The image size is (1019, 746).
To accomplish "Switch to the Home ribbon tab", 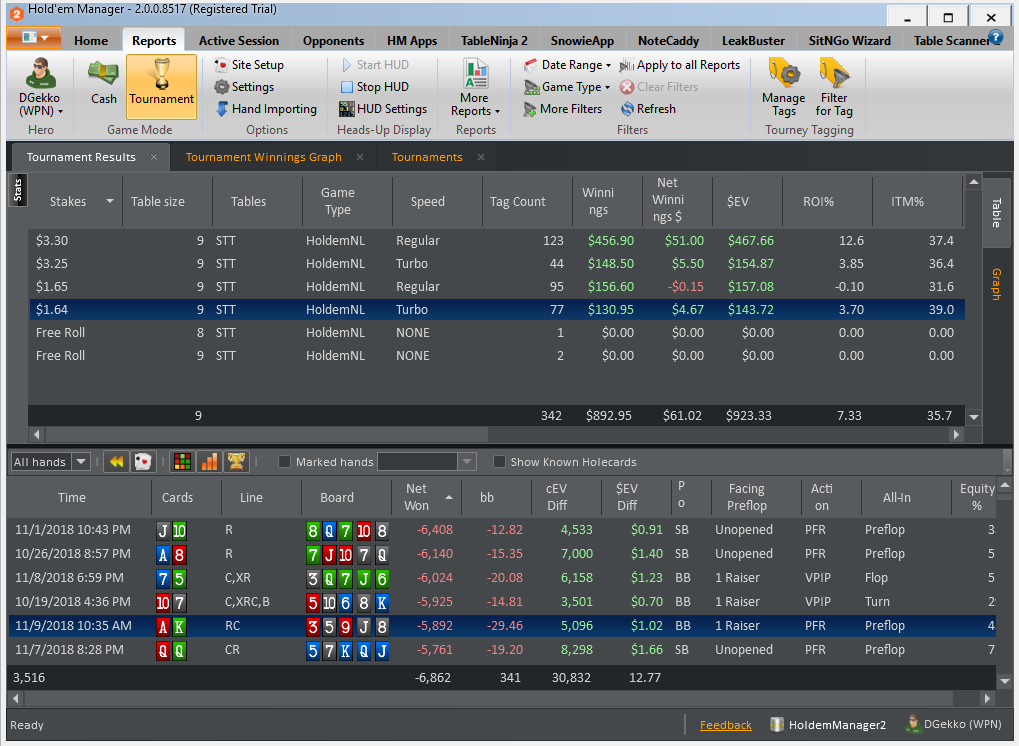I will coord(91,40).
